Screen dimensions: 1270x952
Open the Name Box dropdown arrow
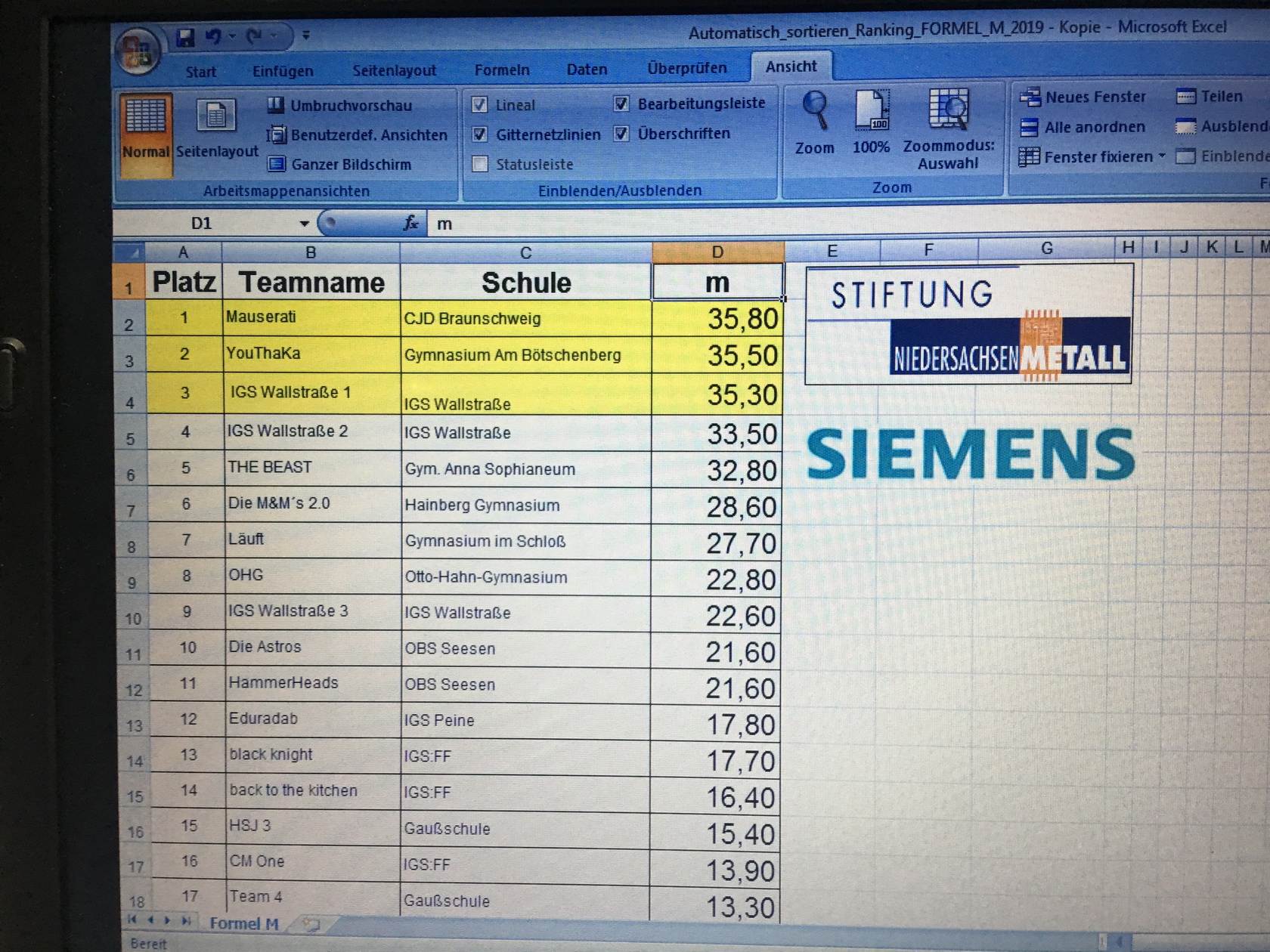click(304, 224)
